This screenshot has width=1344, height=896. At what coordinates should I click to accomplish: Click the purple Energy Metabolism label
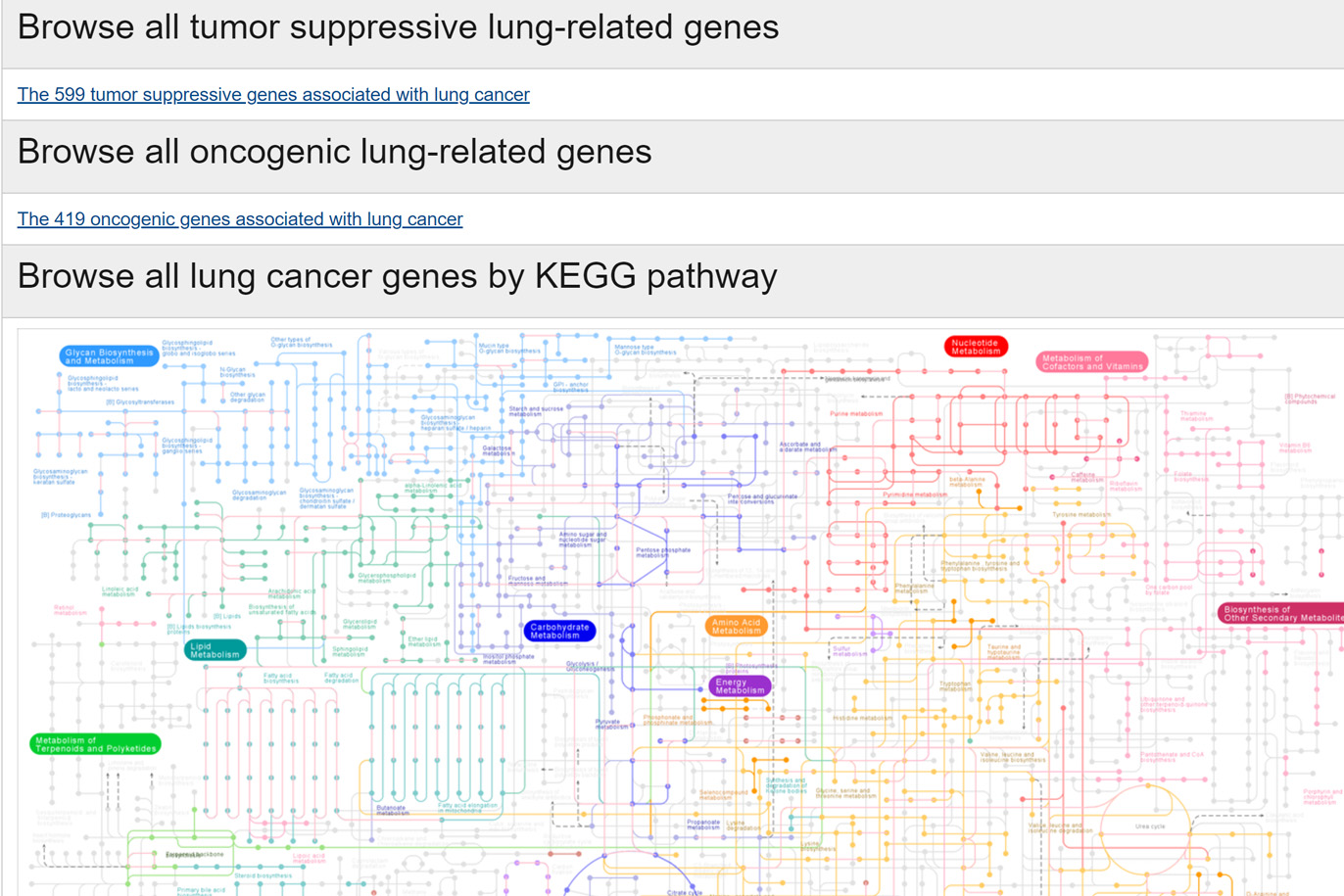pos(740,686)
